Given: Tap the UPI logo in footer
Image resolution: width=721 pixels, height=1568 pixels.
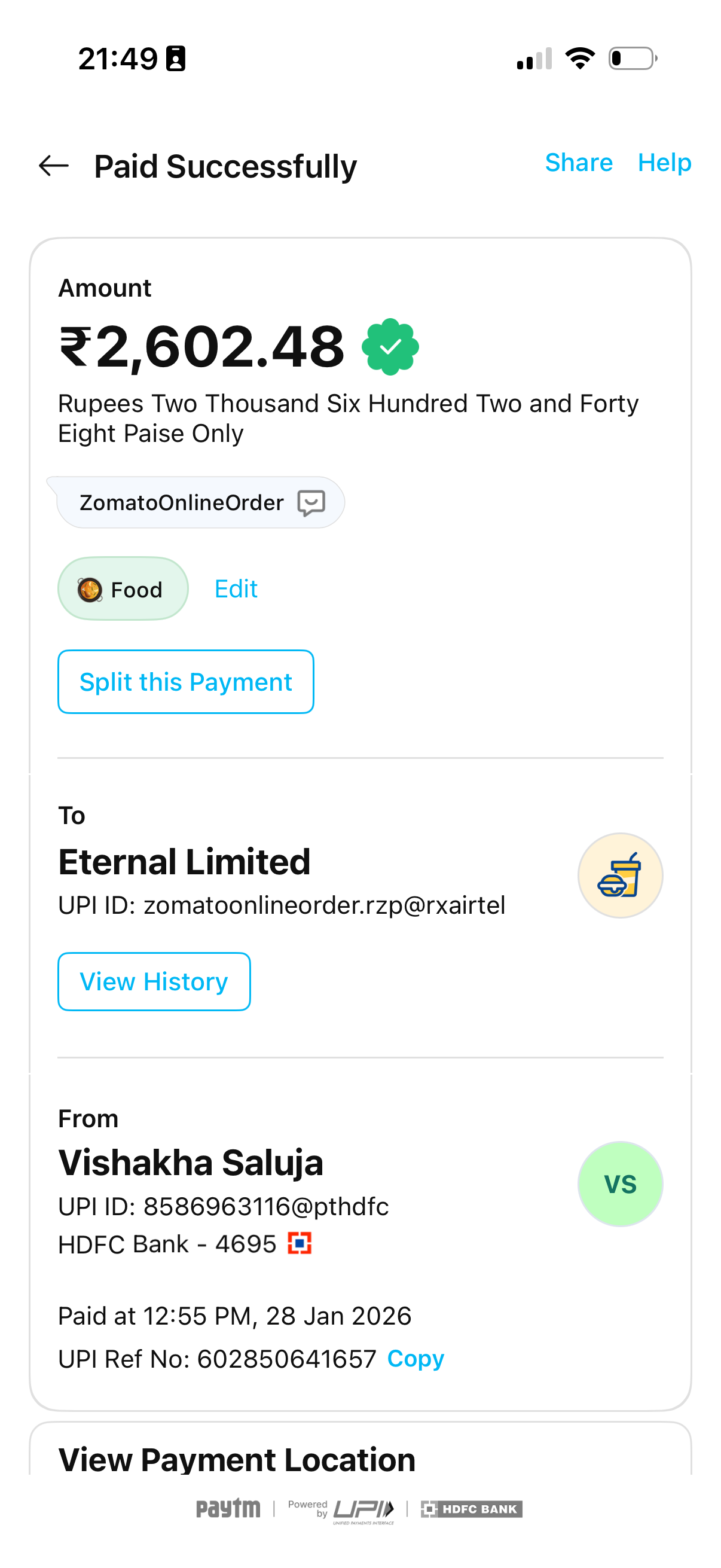Looking at the screenshot, I should point(363,1509).
